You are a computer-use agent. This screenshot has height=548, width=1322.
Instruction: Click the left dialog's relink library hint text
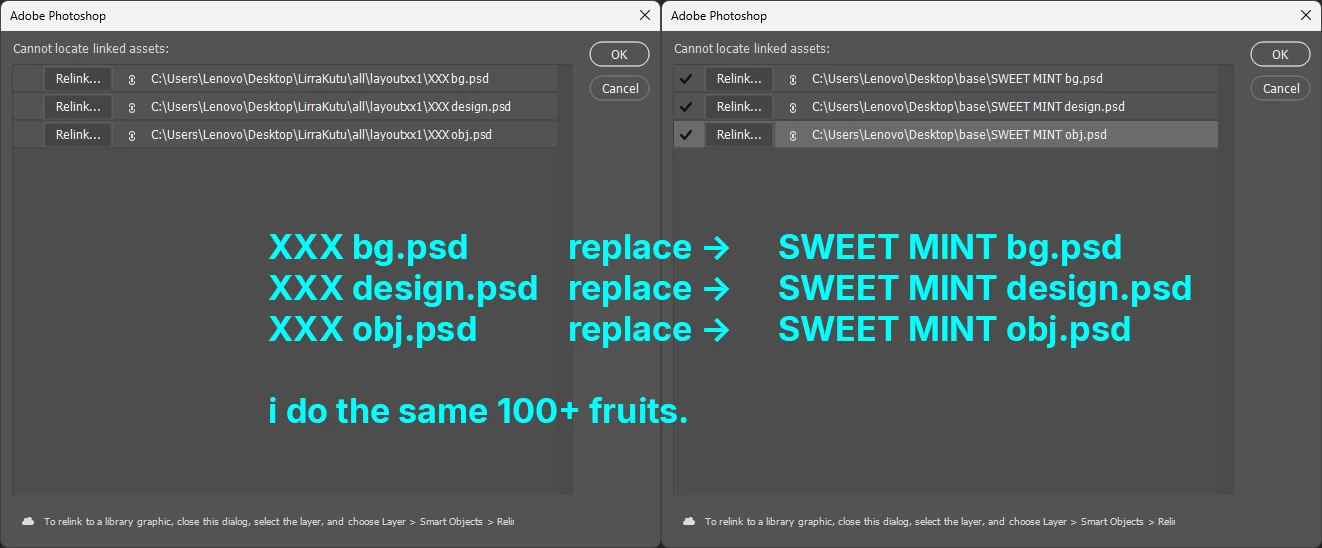pyautogui.click(x=279, y=522)
